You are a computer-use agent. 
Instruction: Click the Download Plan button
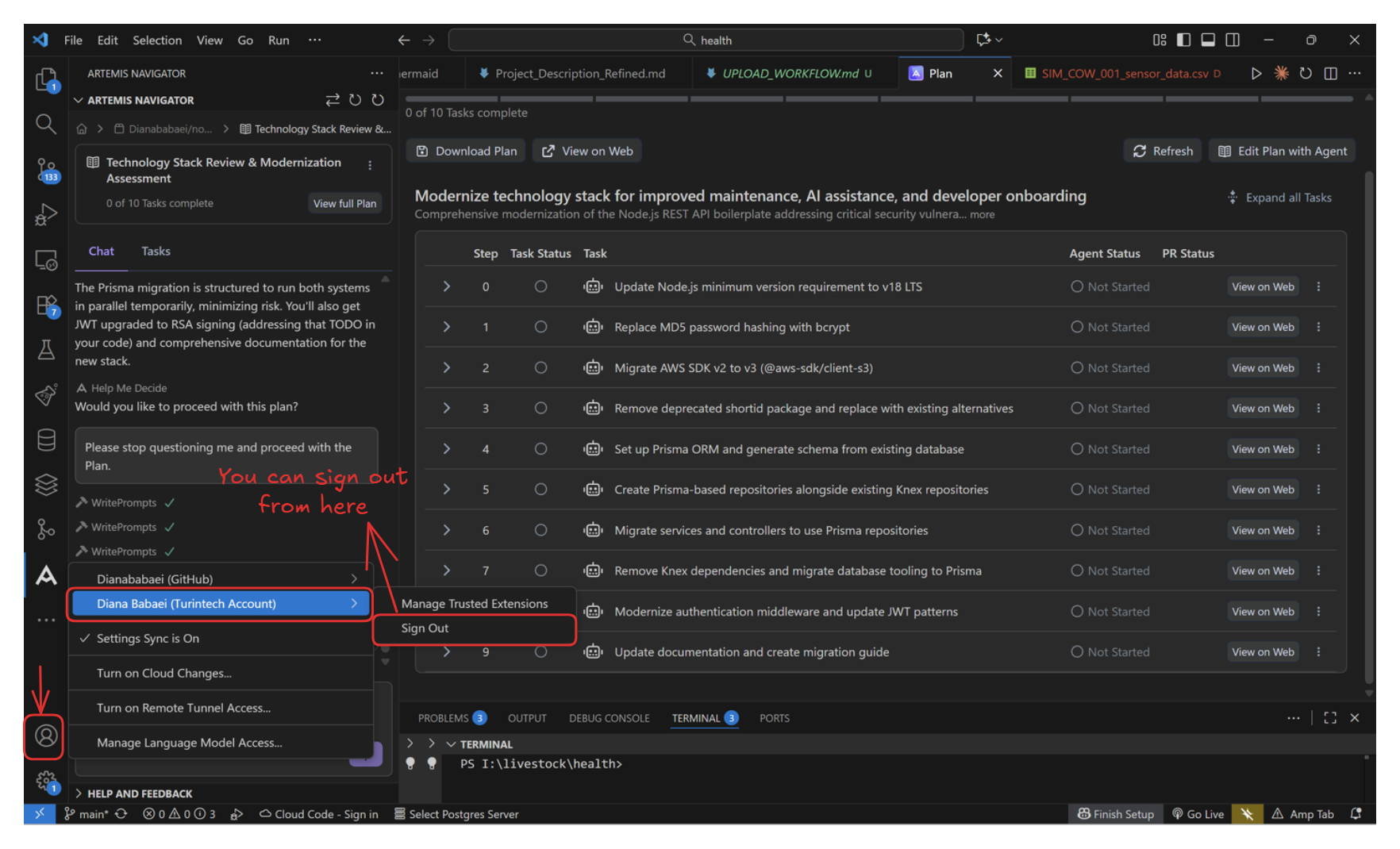pyautogui.click(x=467, y=151)
